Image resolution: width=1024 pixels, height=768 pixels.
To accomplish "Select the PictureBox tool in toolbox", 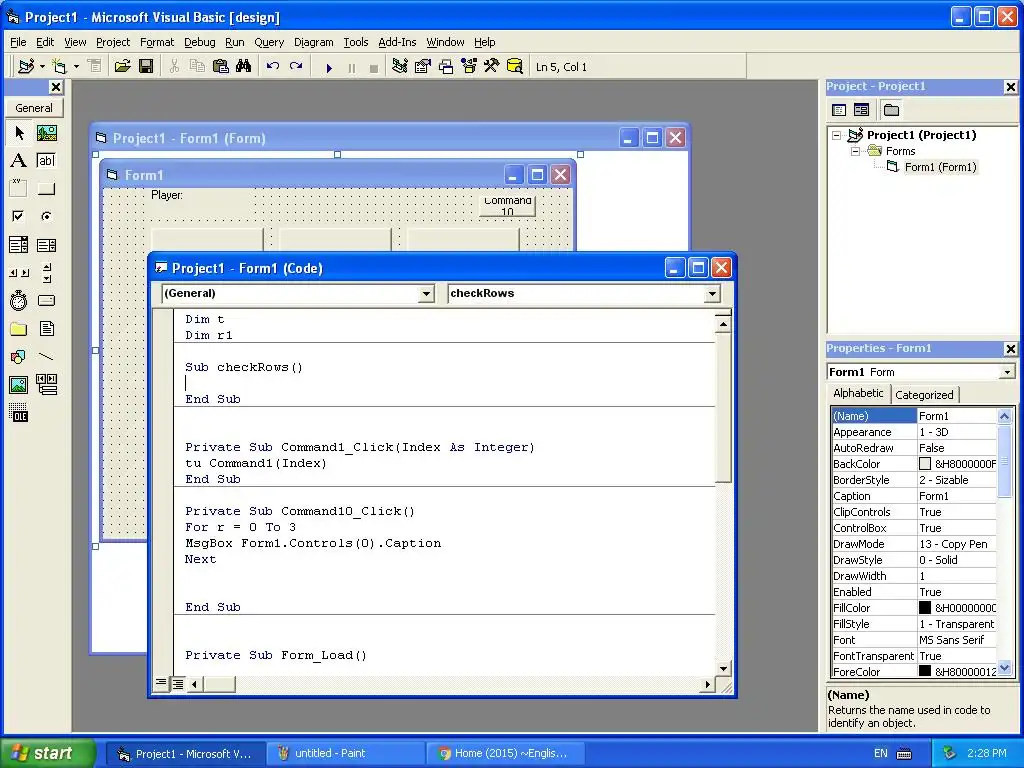I will click(46, 133).
